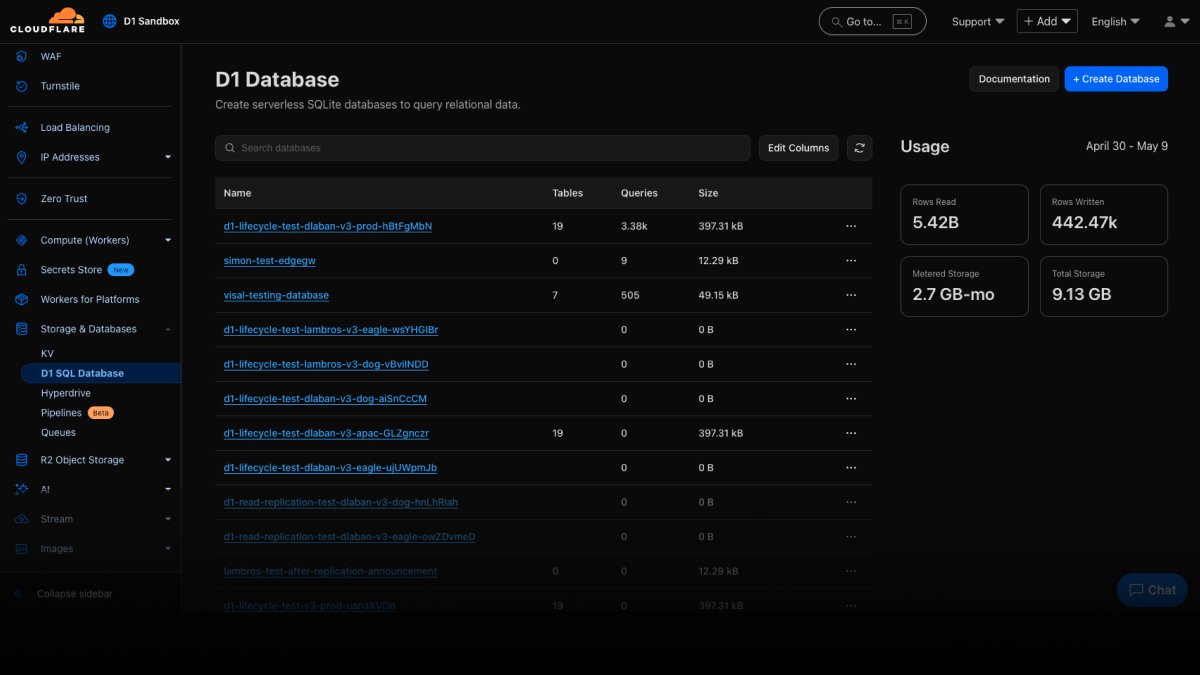Screen dimensions: 1200x675
Task: Open actions menu for d1-lifecycle-test-dlaban-v3-prod-hBtFgMbN
Action: point(851,226)
